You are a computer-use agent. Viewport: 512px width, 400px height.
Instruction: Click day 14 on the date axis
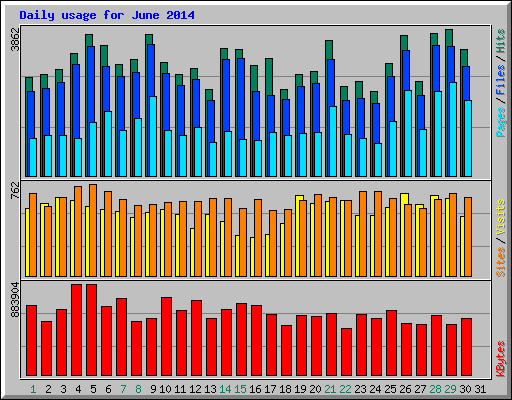225,389
